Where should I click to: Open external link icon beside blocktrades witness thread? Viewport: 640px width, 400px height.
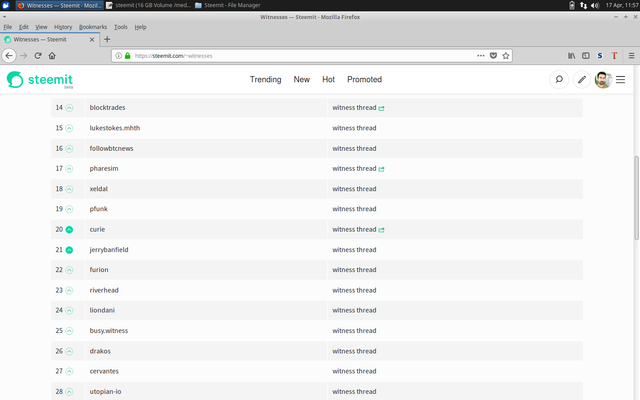click(381, 108)
